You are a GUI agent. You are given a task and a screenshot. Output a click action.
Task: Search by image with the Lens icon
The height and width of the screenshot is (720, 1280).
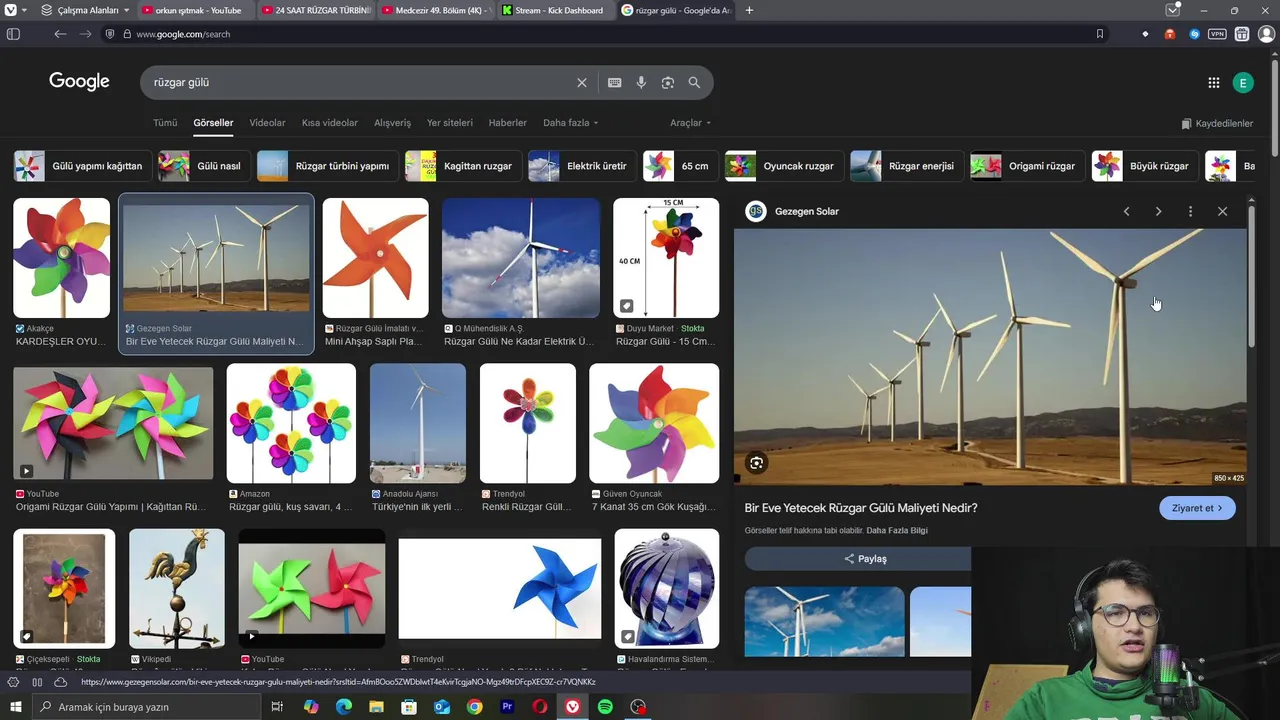(x=668, y=83)
